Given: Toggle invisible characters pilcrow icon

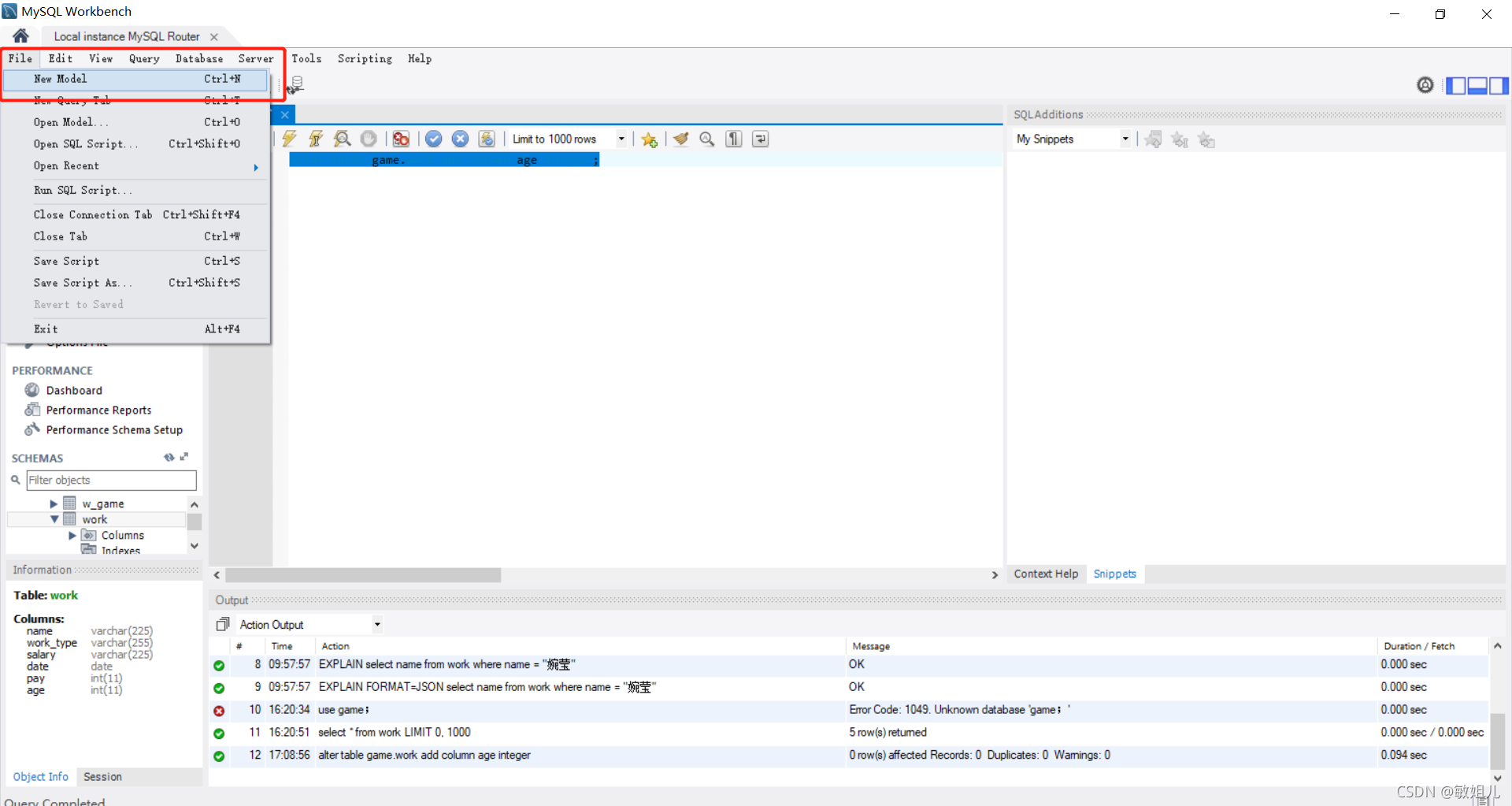Looking at the screenshot, I should click(734, 139).
